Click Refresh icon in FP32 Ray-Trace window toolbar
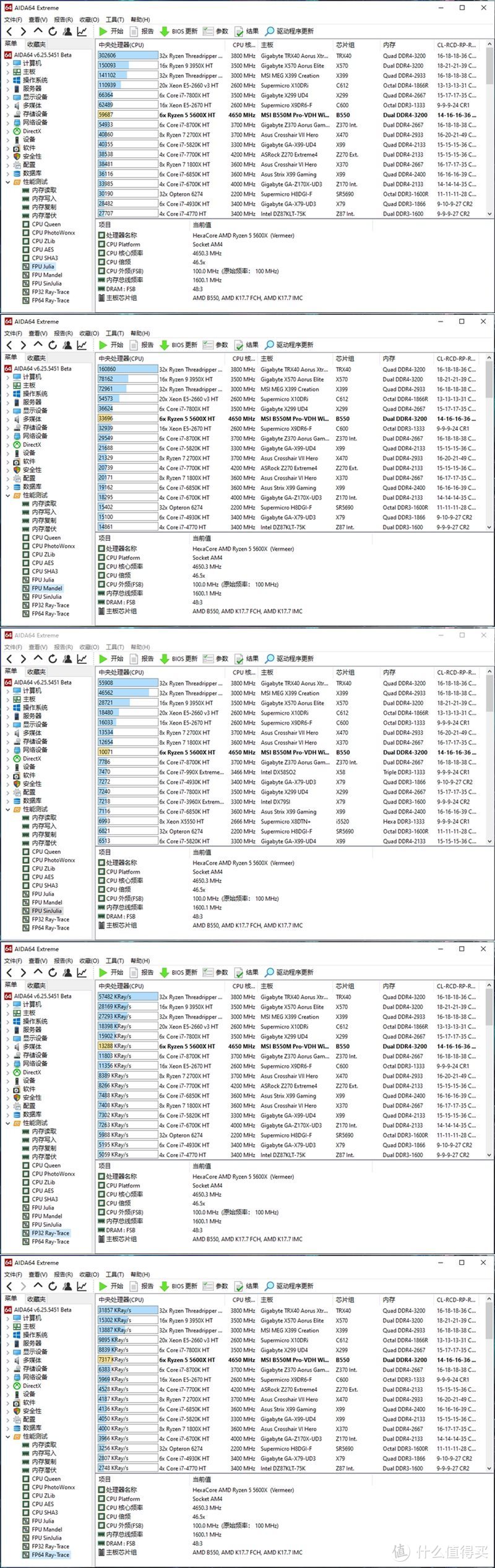The image size is (495, 1568). pos(53,973)
